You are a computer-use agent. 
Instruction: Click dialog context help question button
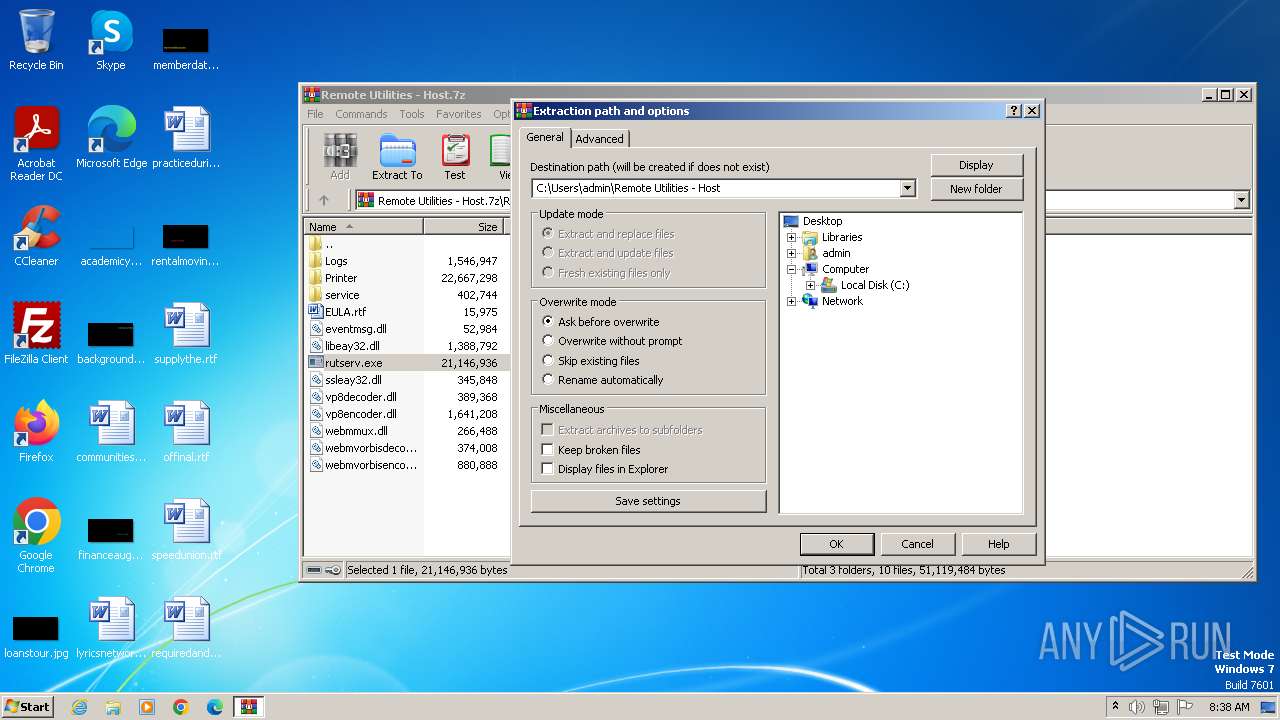tap(1014, 111)
